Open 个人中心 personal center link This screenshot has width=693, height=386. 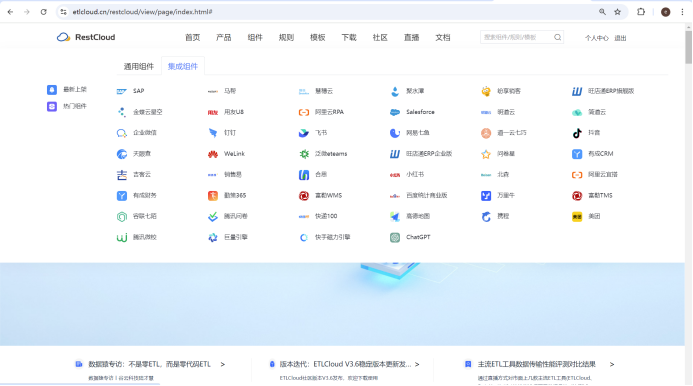coord(597,38)
